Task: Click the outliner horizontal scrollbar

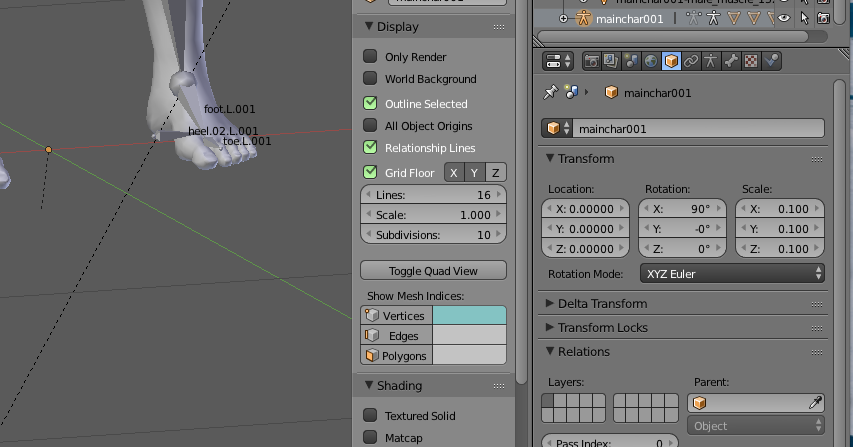Action: click(673, 36)
